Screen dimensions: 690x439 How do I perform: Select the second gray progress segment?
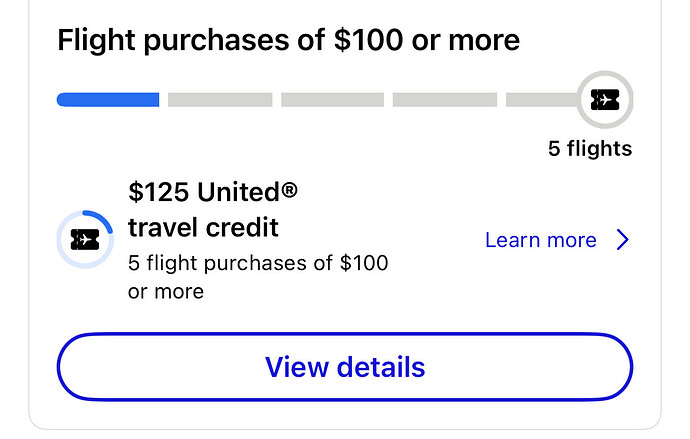[220, 99]
